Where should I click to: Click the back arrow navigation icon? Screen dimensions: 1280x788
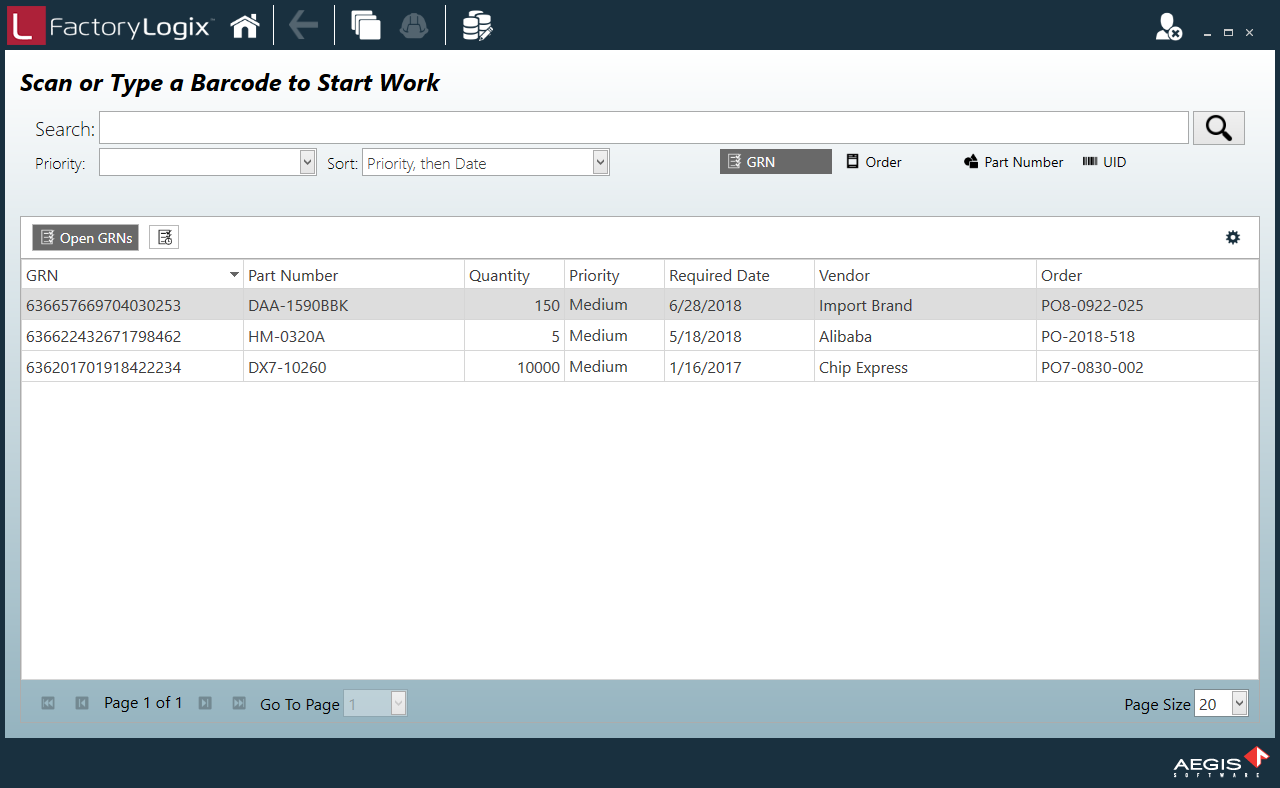click(x=303, y=26)
